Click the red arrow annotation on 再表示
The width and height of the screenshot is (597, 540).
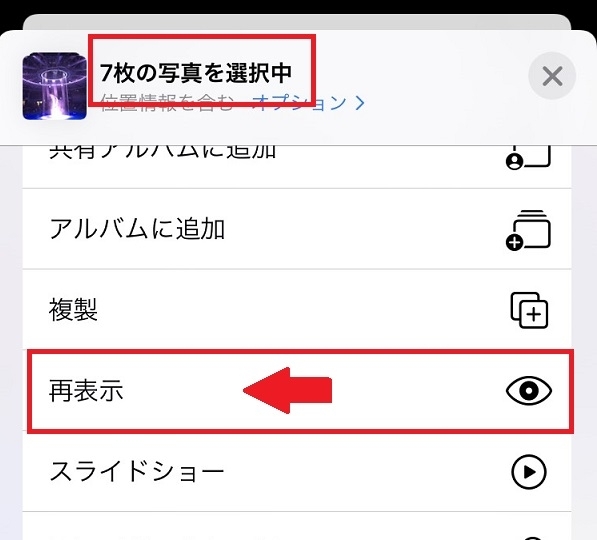pos(287,391)
